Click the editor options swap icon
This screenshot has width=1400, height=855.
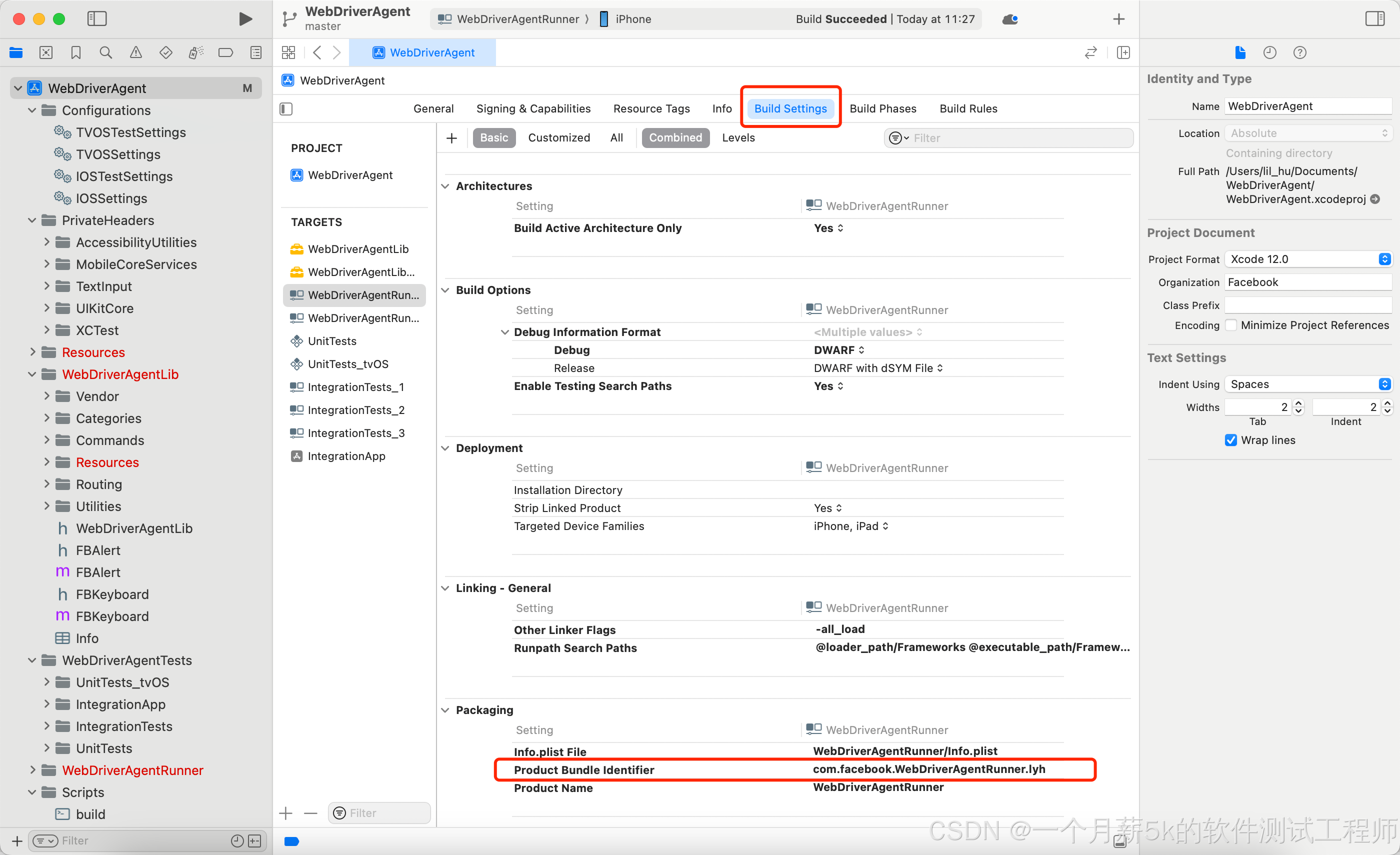[x=1090, y=53]
